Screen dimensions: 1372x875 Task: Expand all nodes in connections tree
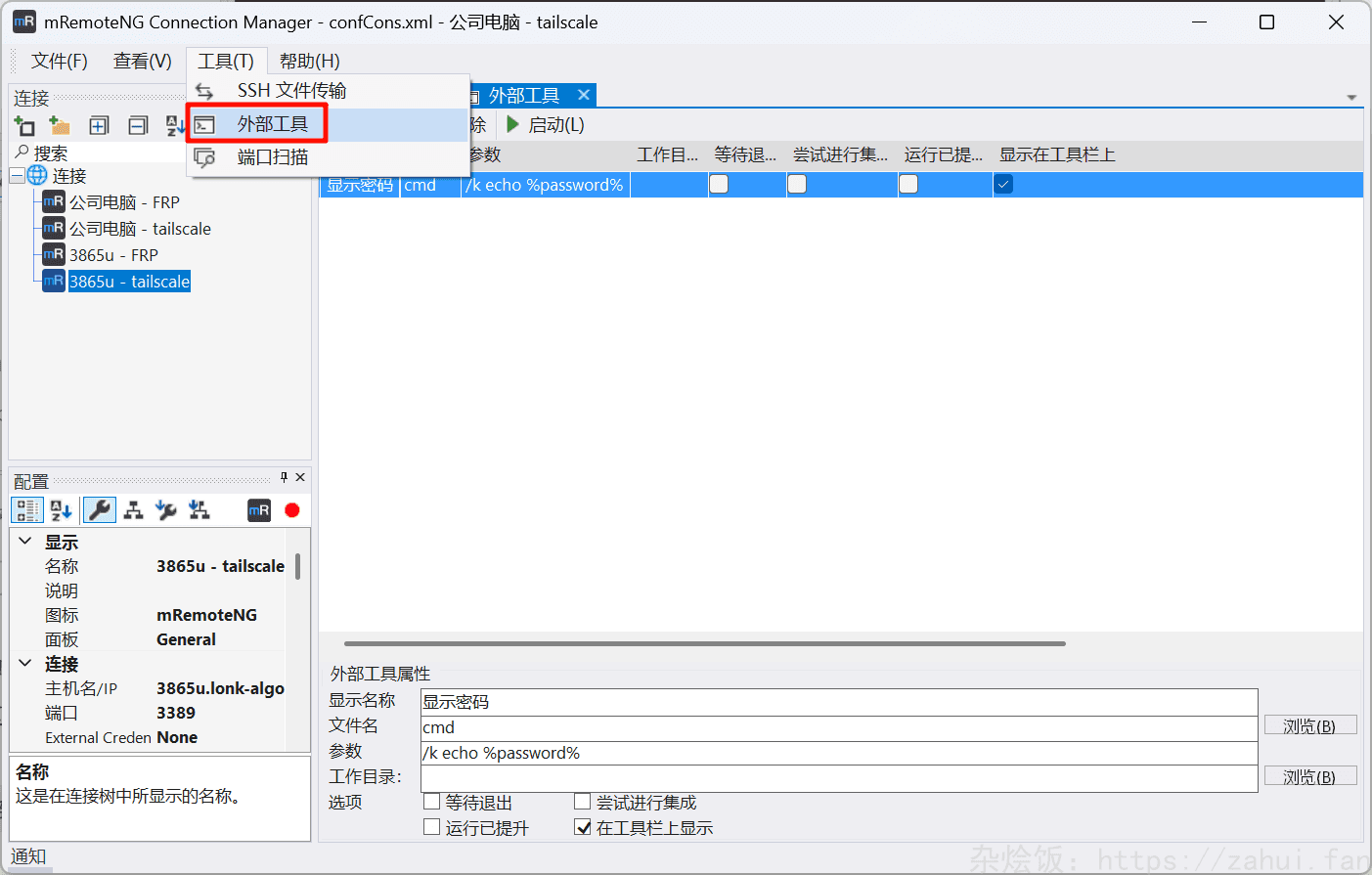[99, 126]
